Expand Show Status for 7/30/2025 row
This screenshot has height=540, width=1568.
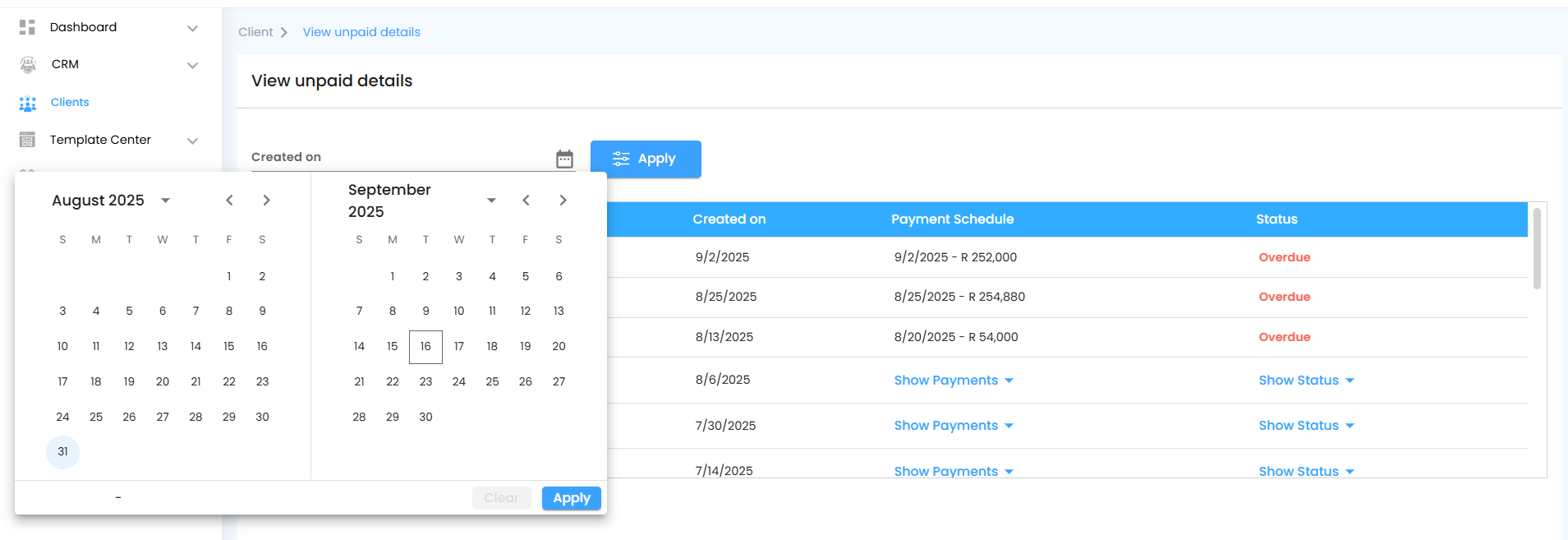pos(1306,426)
